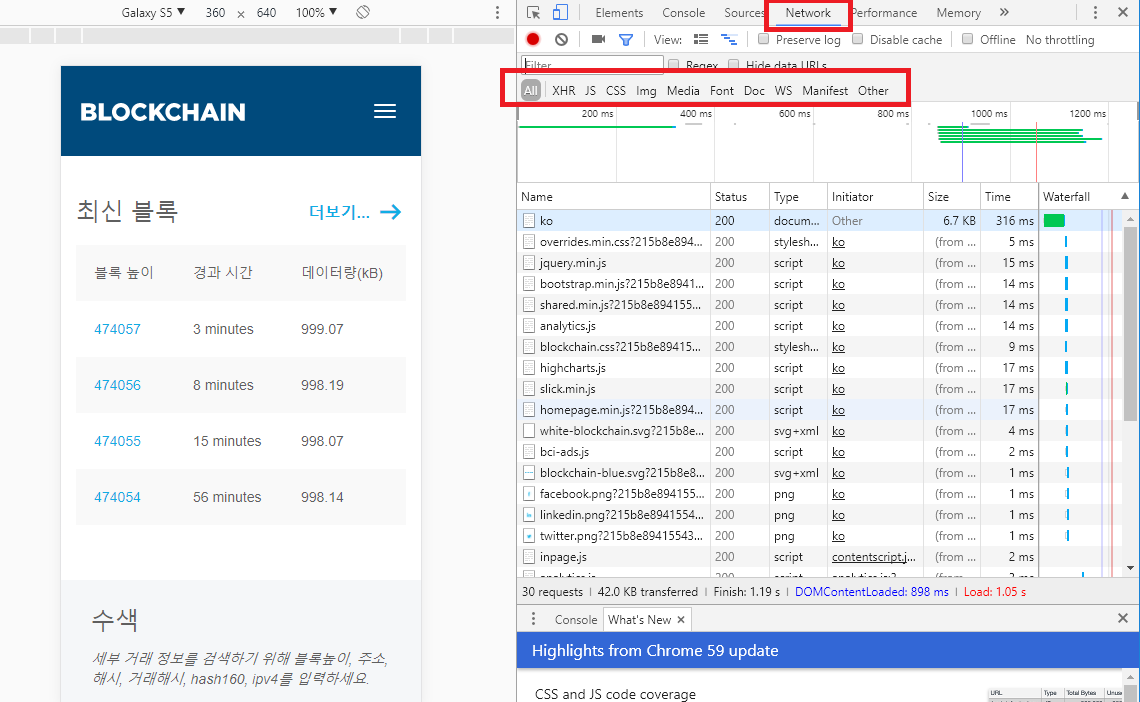
Task: Open the Console drawer tab
Action: pyautogui.click(x=576, y=618)
